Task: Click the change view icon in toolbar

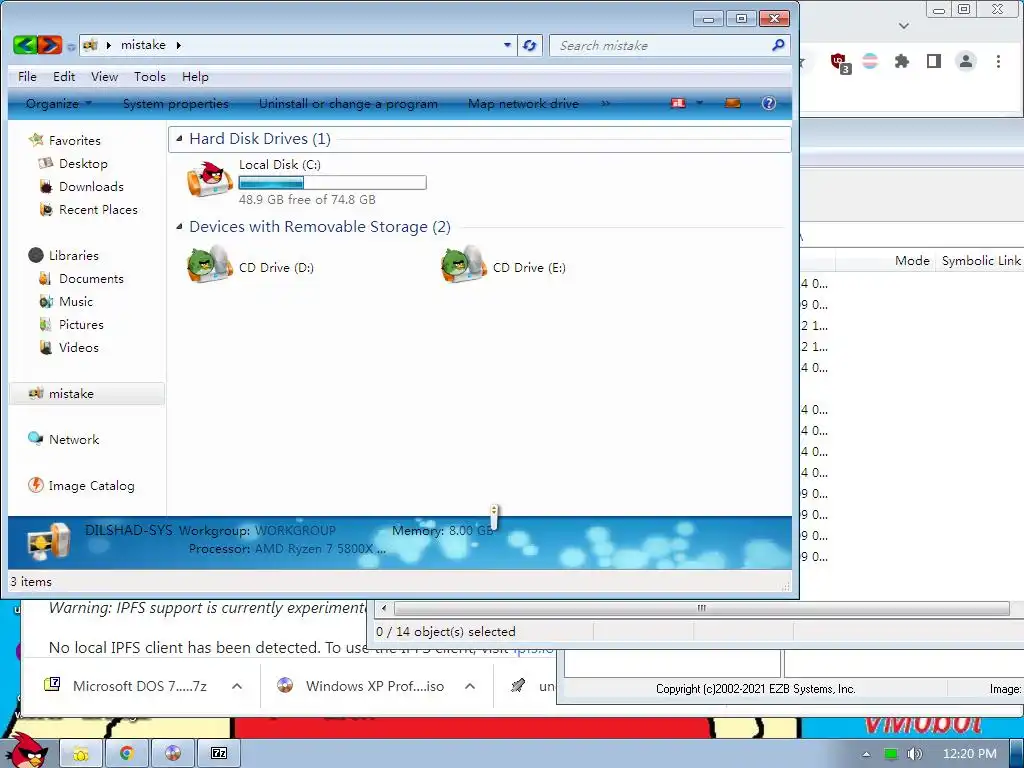Action: point(679,103)
